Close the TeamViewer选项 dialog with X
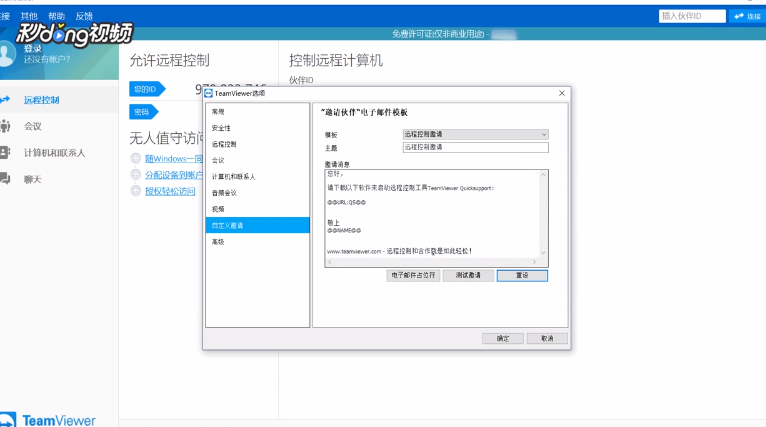The height and width of the screenshot is (427, 766). 562,93
